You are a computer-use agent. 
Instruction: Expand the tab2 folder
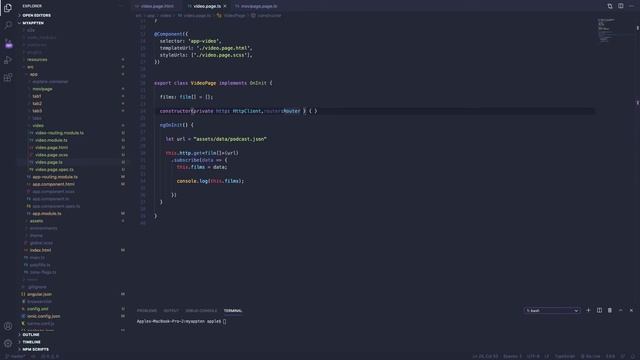point(37,104)
